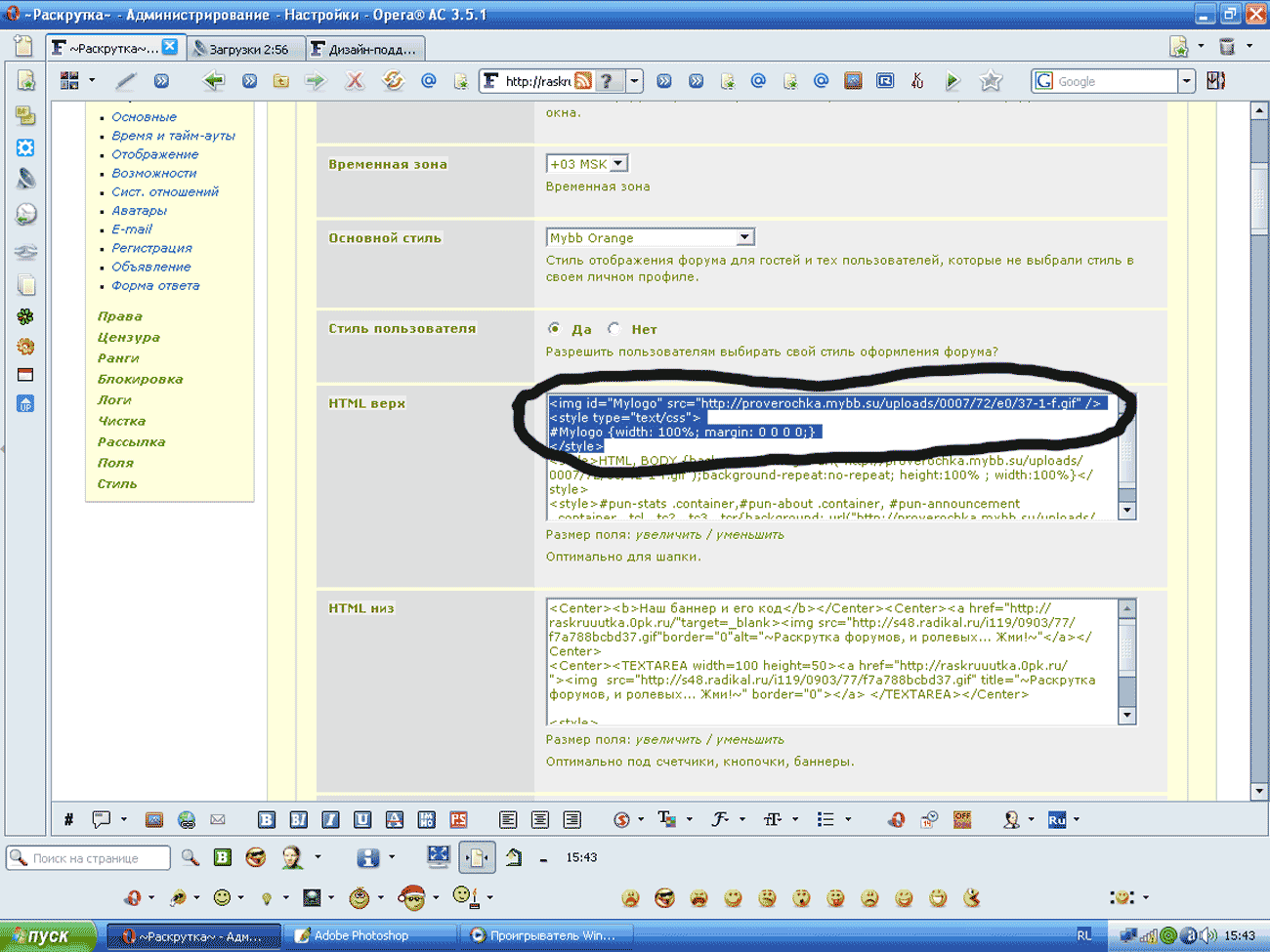Click the red PS icon in bottom toolbar

pyautogui.click(x=458, y=820)
